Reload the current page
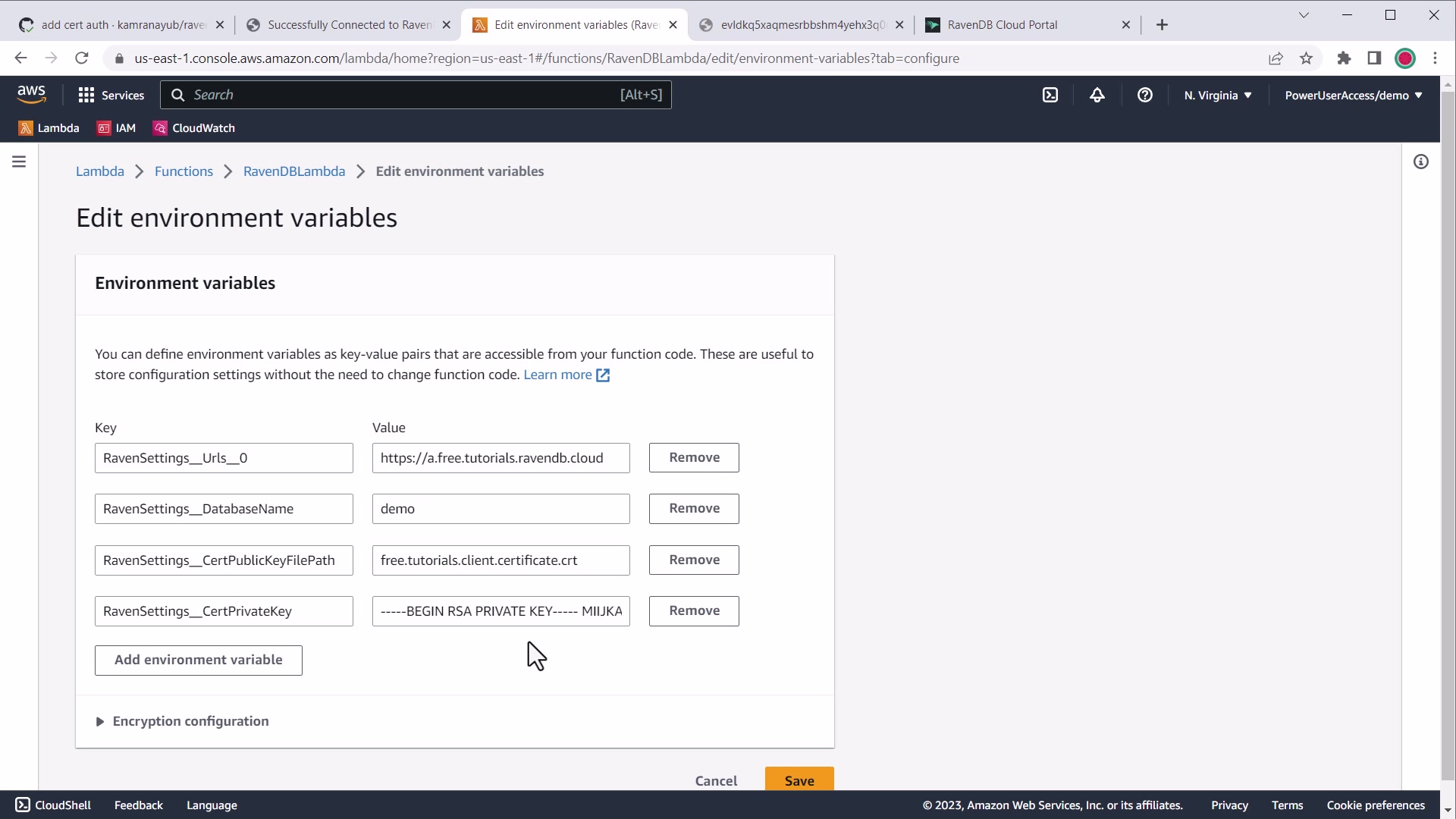Screen dimensions: 1456x819 [82, 58]
